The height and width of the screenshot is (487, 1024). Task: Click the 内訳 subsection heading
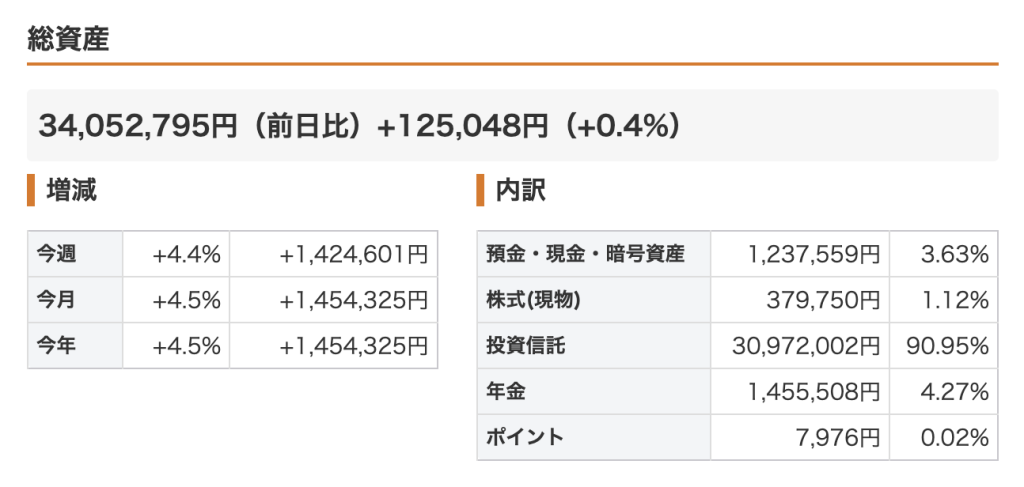coord(521,190)
